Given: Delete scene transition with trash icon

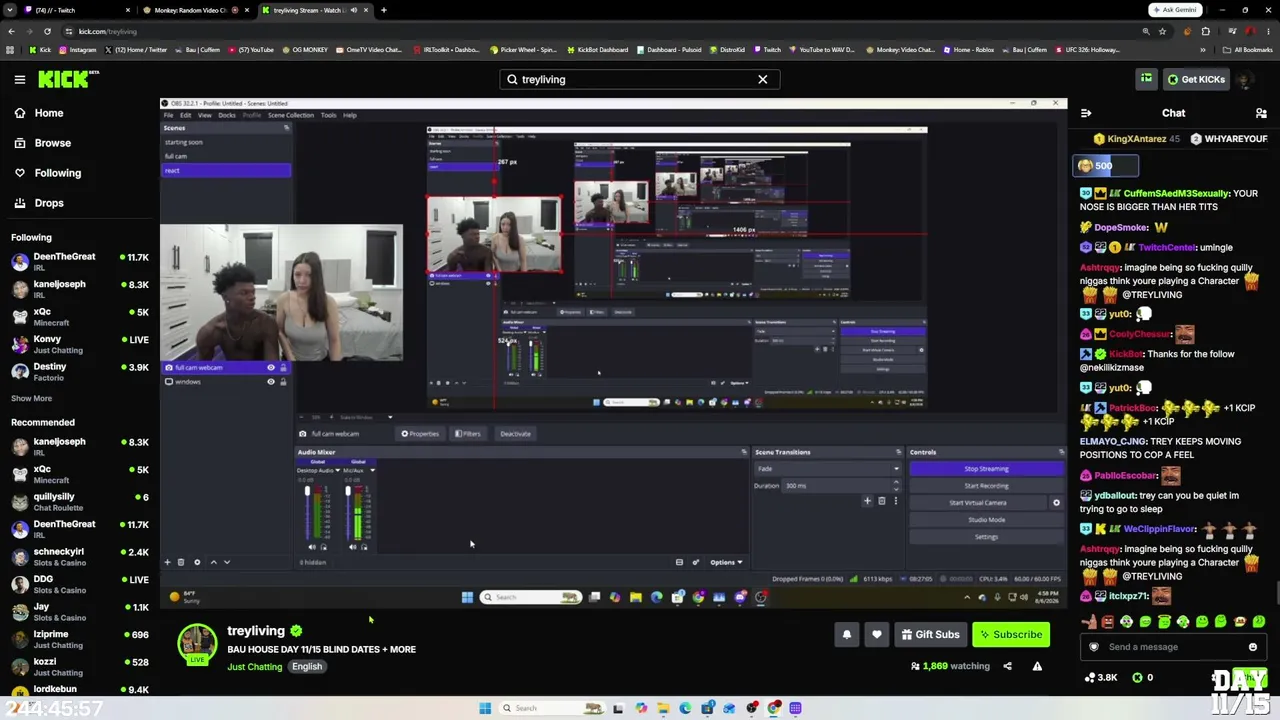Looking at the screenshot, I should [x=881, y=501].
